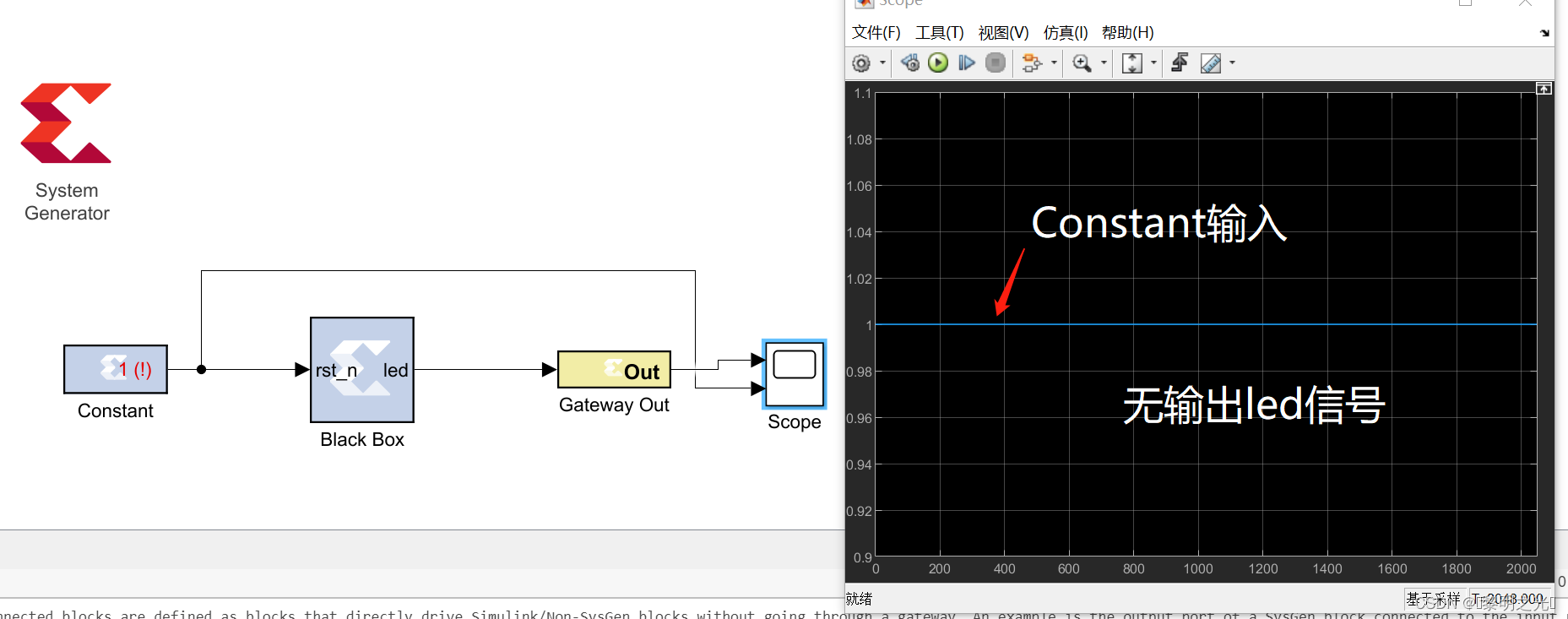Click the step back icon in Scope

click(x=910, y=63)
